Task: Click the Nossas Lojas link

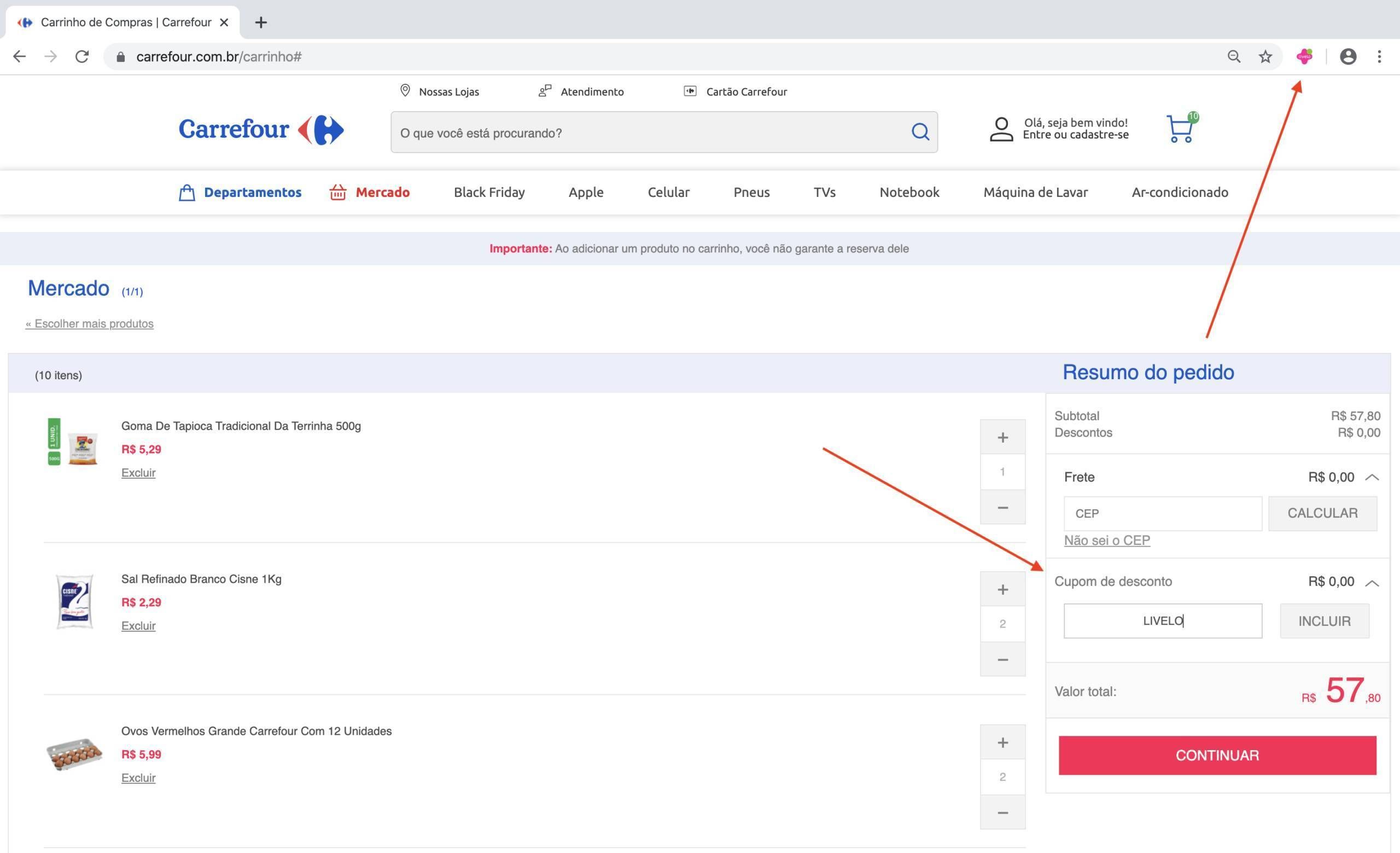Action: pyautogui.click(x=448, y=91)
